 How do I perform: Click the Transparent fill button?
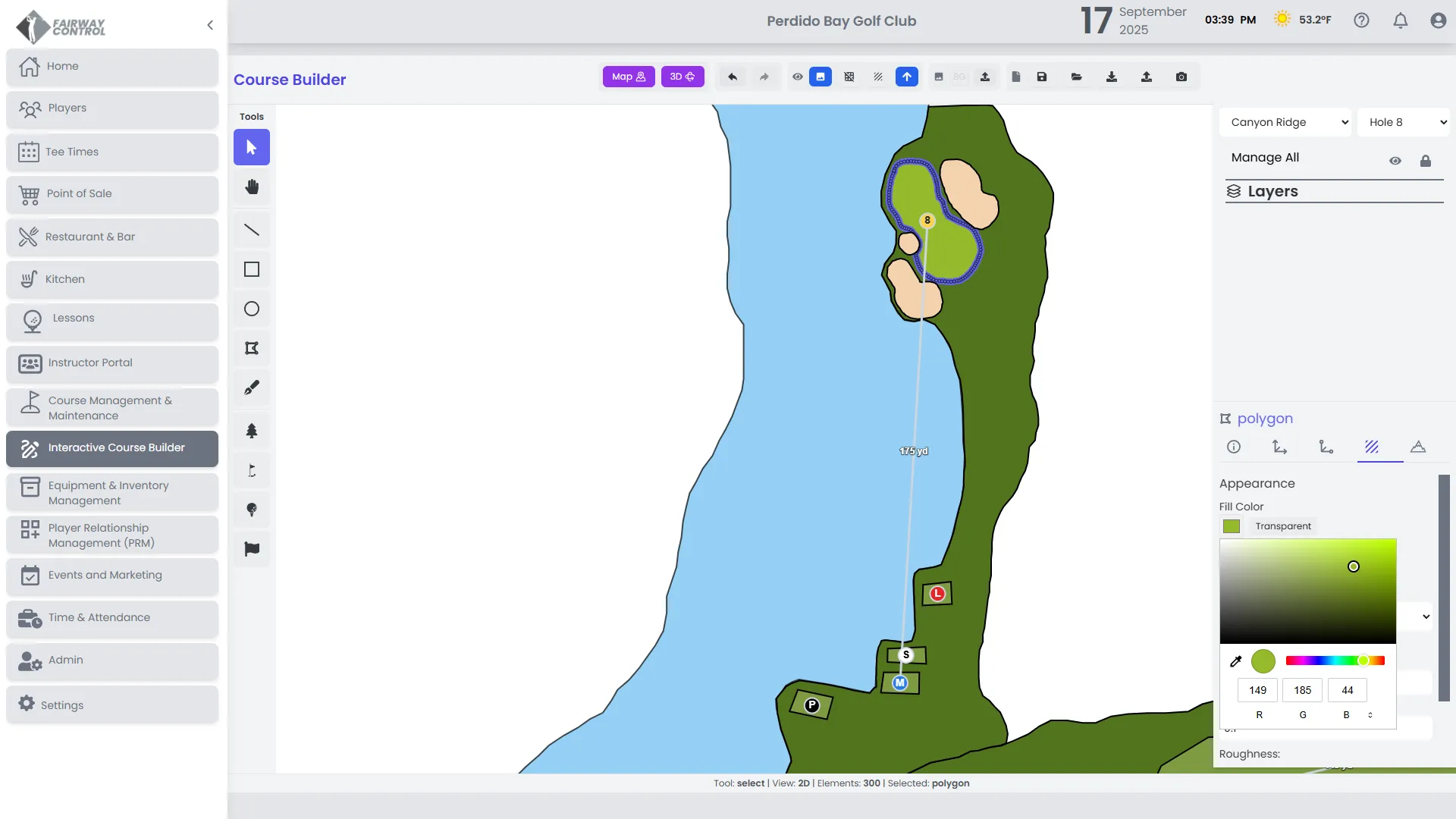(1282, 526)
